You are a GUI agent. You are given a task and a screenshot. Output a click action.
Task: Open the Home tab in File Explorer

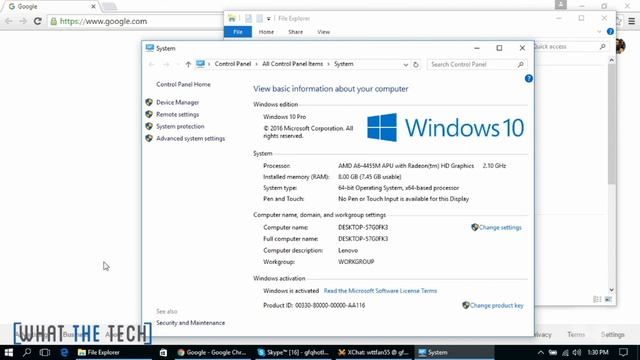click(x=266, y=32)
